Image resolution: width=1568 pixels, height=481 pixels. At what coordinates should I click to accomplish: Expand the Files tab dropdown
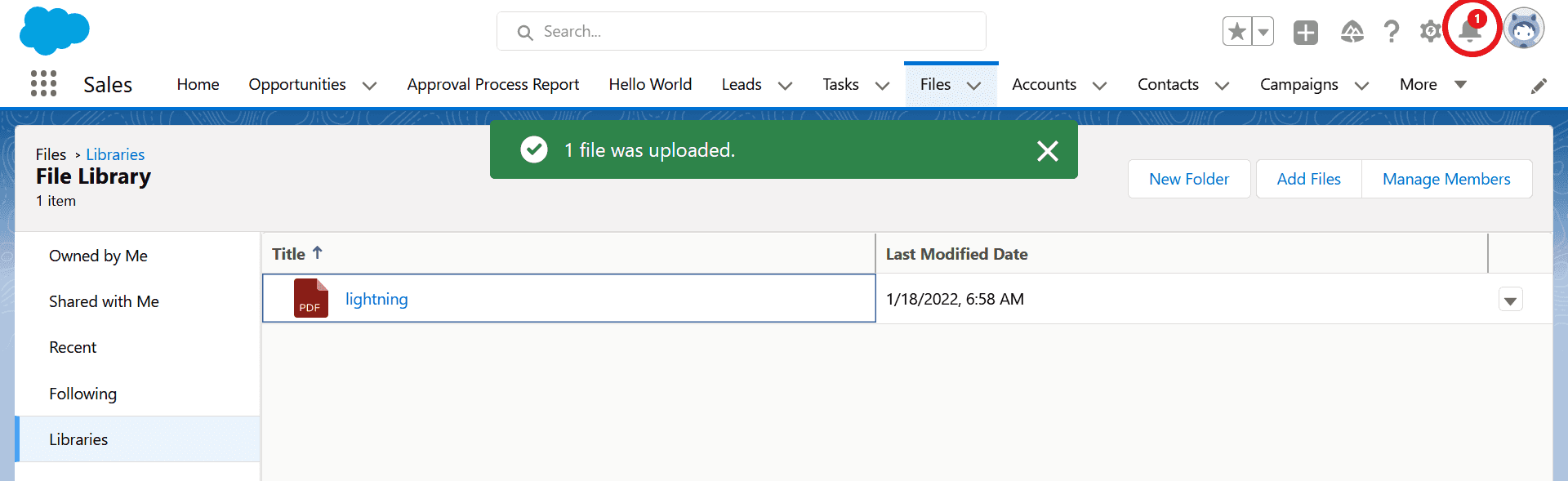coord(973,86)
